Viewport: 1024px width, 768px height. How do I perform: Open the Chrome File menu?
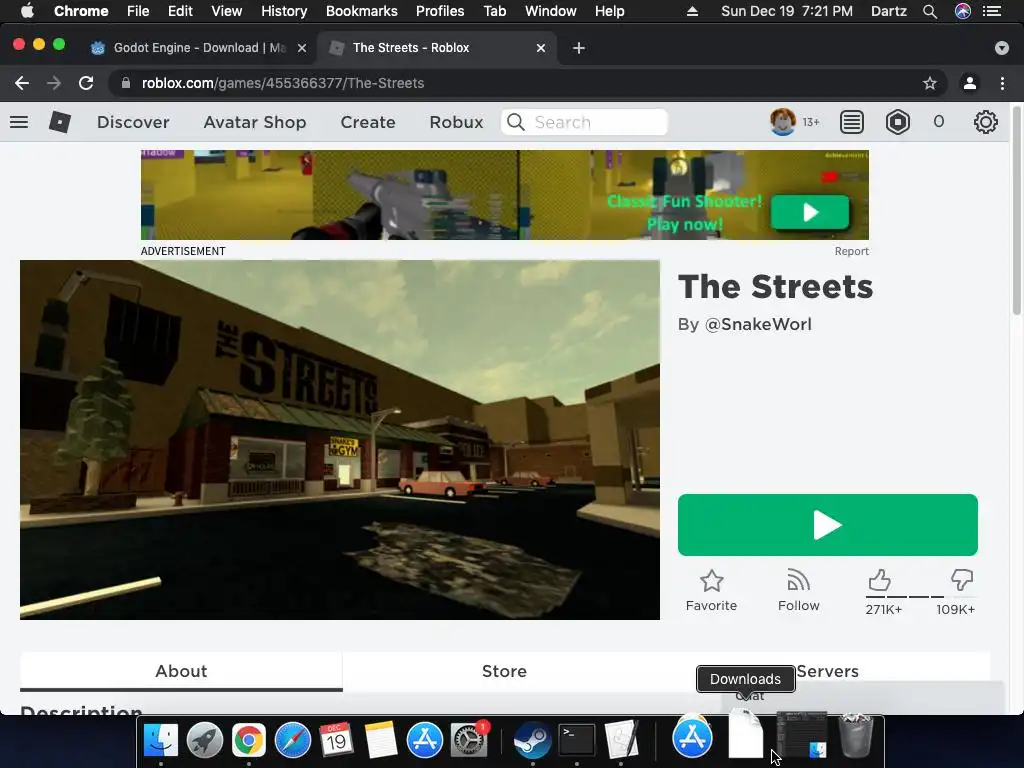pyautogui.click(x=138, y=11)
